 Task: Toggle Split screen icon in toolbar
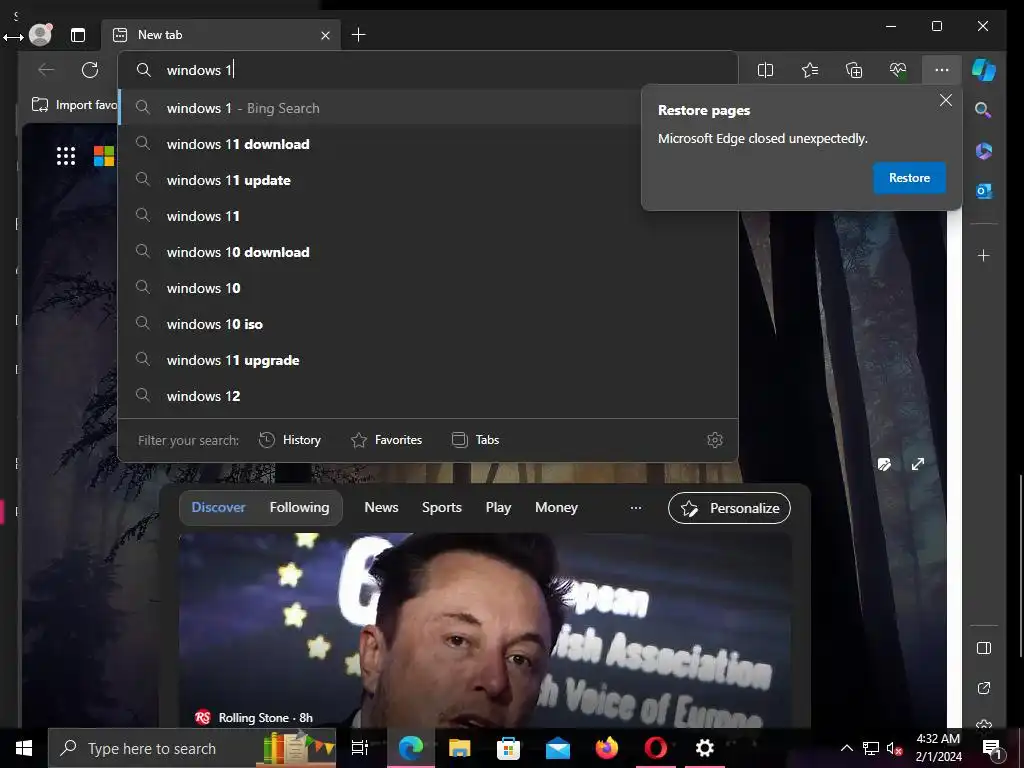point(765,70)
